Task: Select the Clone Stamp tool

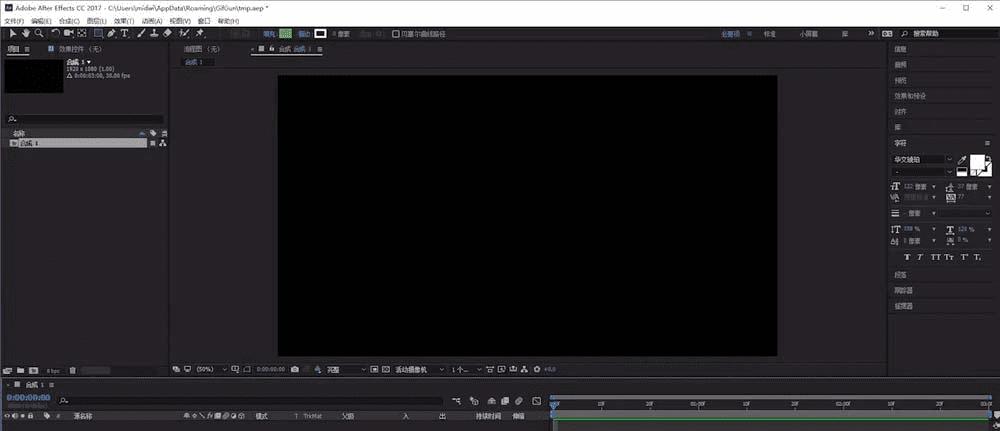Action: click(154, 33)
